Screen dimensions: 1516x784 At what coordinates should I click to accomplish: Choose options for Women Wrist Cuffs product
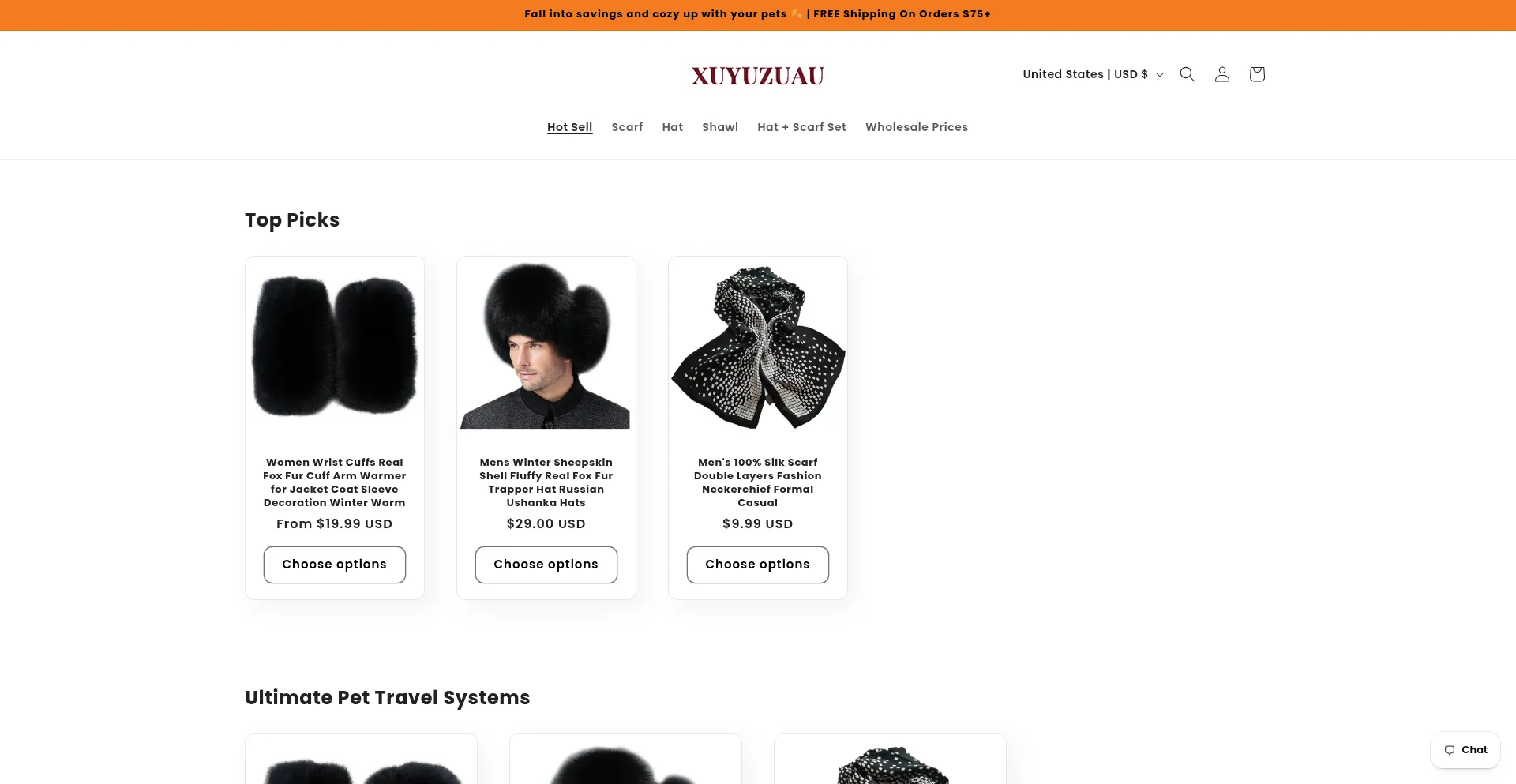pos(335,565)
